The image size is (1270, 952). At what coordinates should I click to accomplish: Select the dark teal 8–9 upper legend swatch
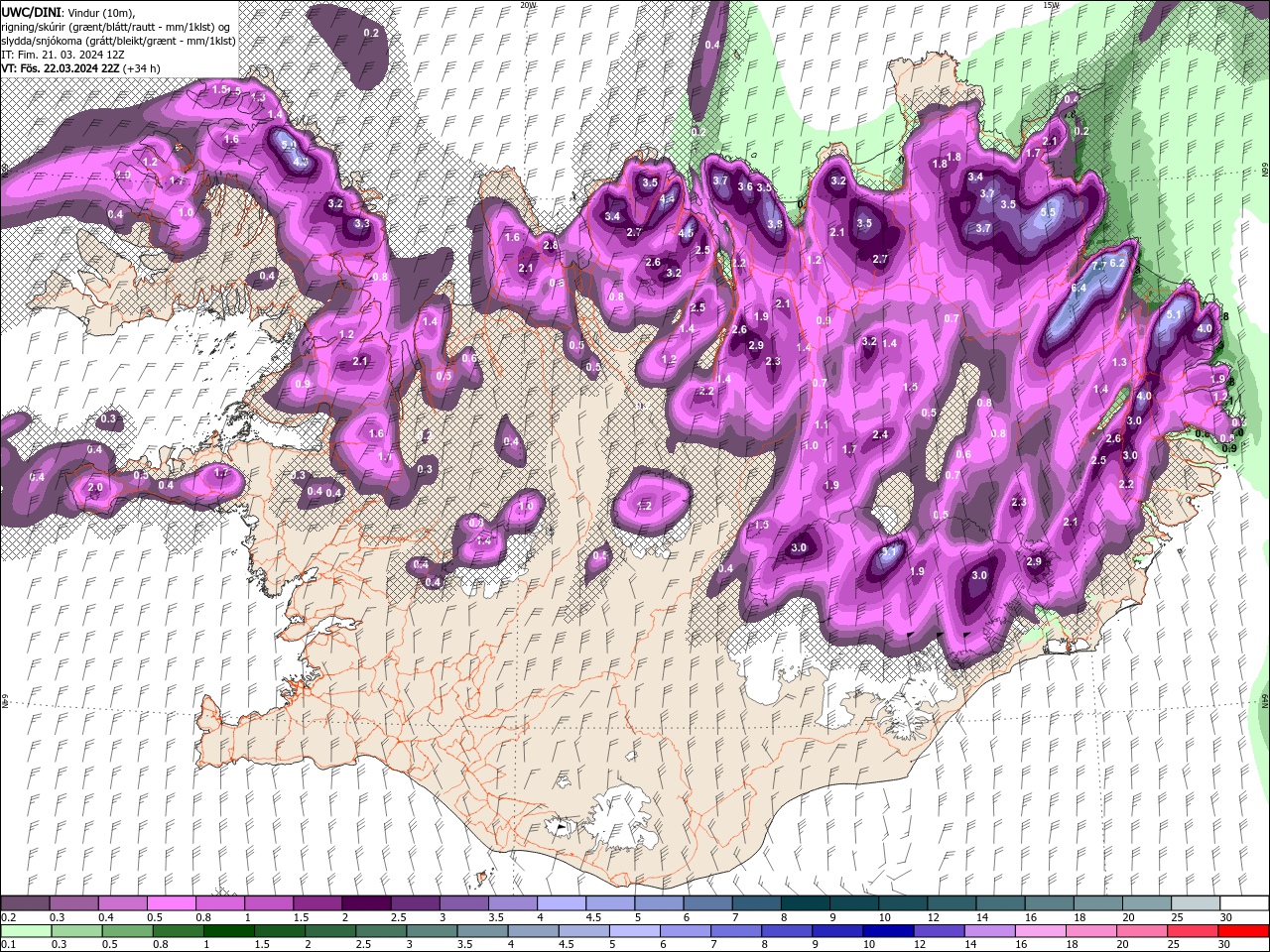pos(806,903)
